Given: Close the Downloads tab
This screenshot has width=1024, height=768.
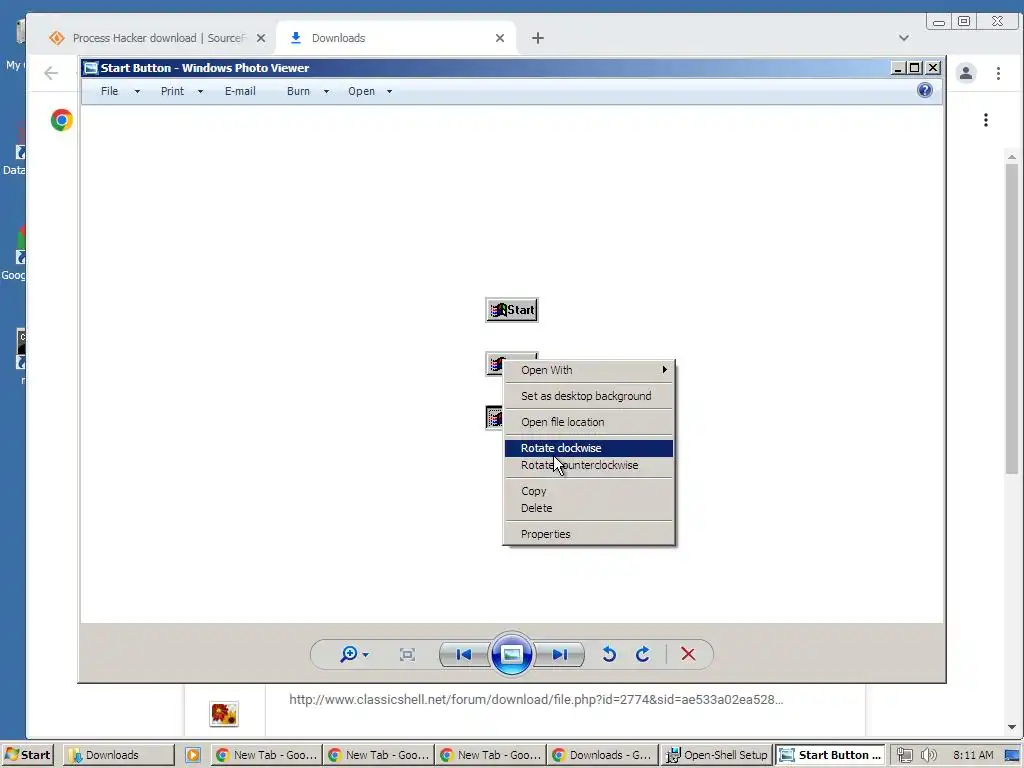Looking at the screenshot, I should point(500,38).
